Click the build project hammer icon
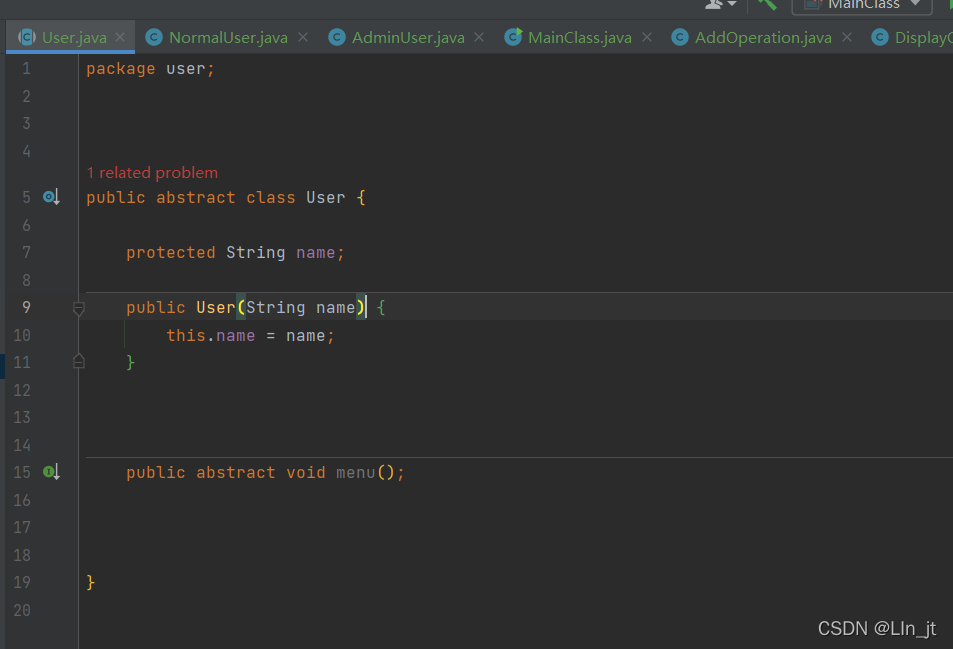The image size is (953, 649). 767,4
